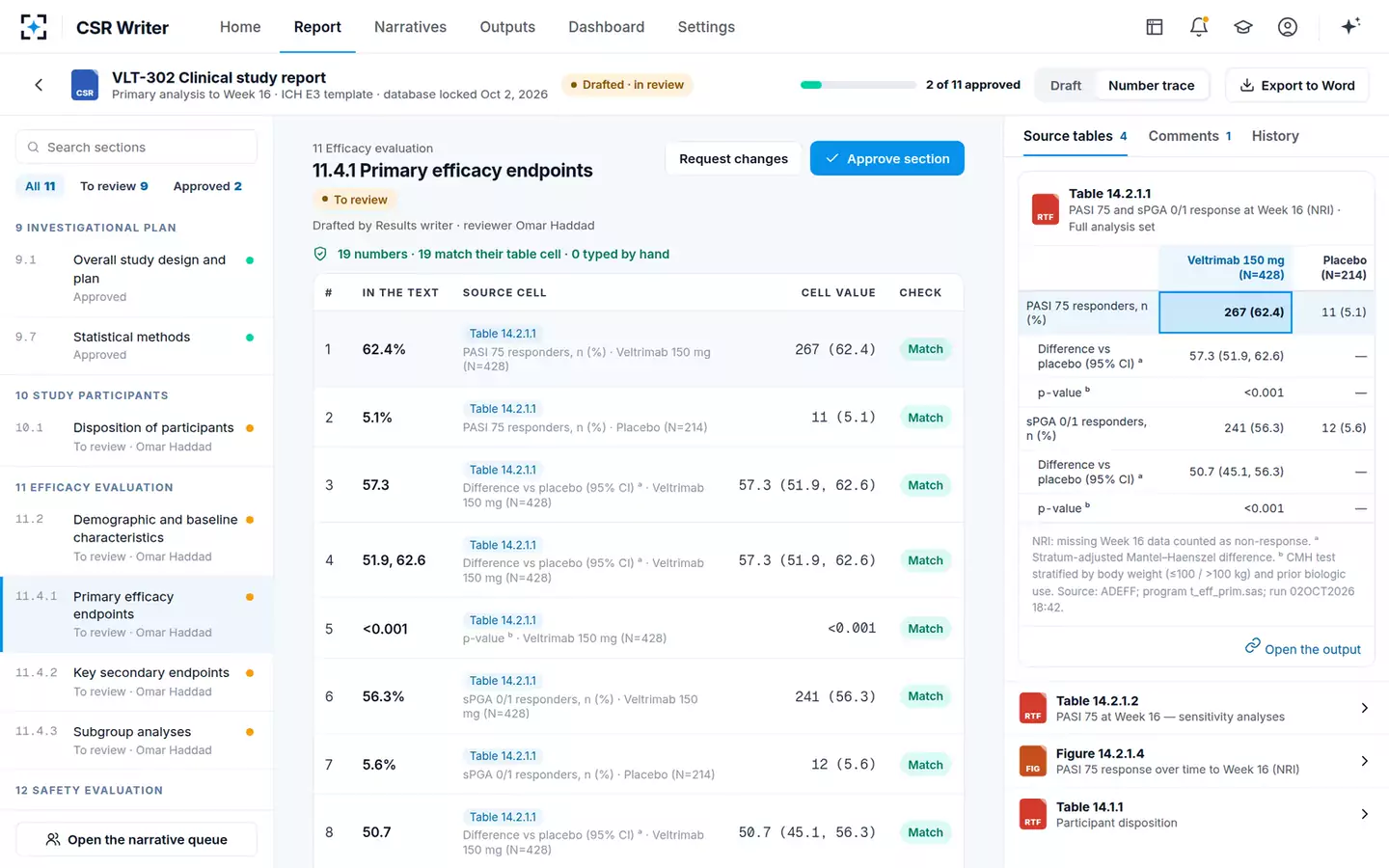Click the CSR Writer logo icon
The image size is (1389, 868).
(x=34, y=27)
